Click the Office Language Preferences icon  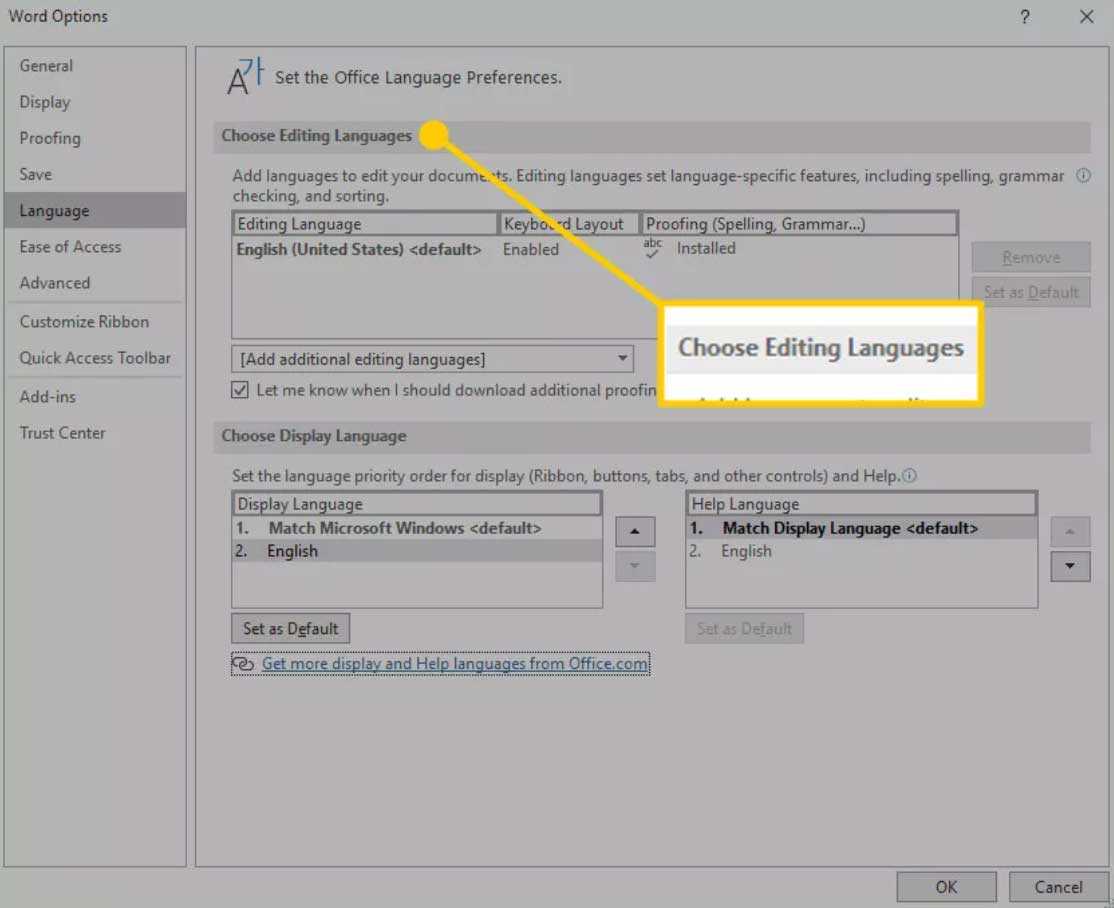point(246,77)
